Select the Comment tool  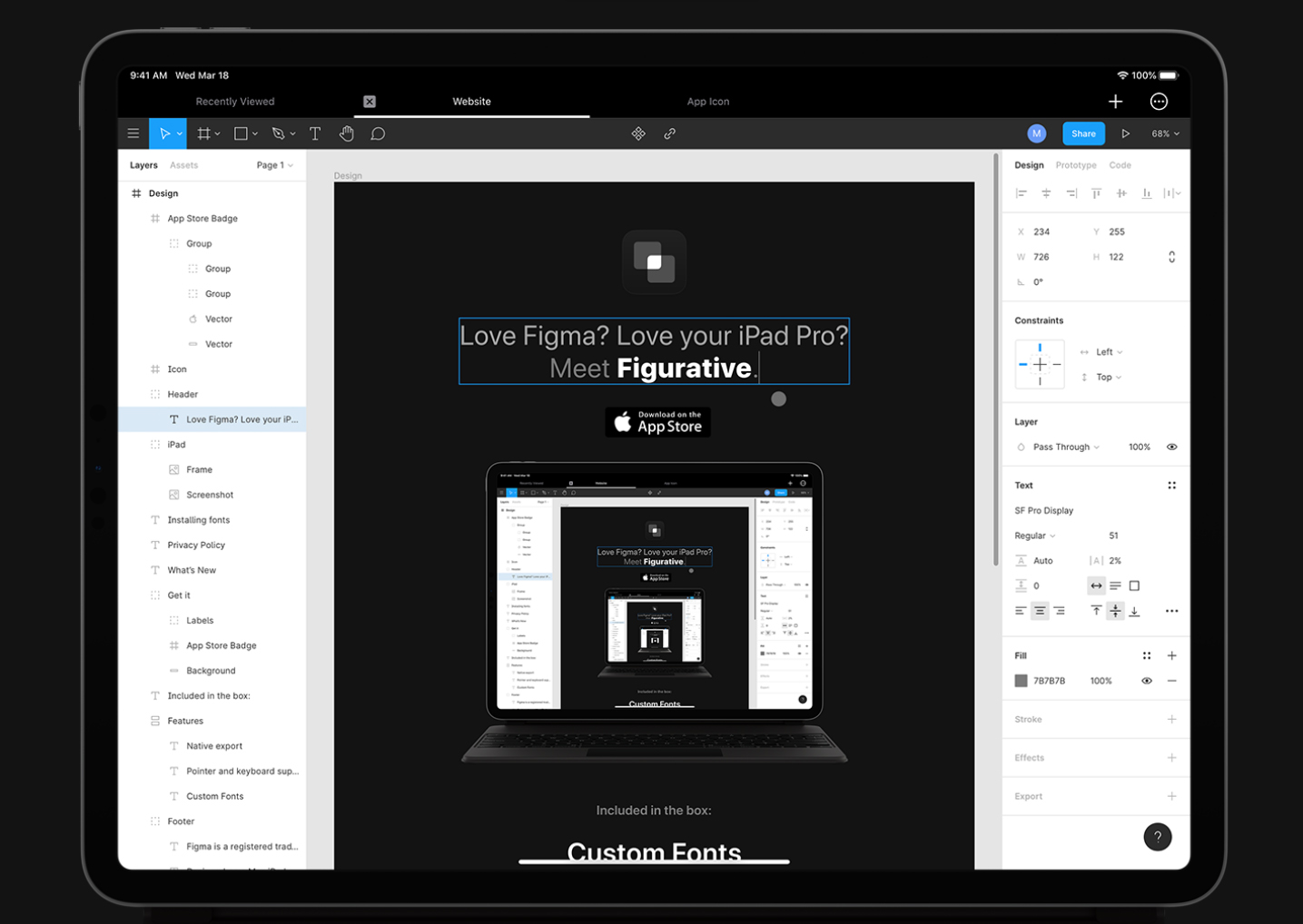point(378,133)
